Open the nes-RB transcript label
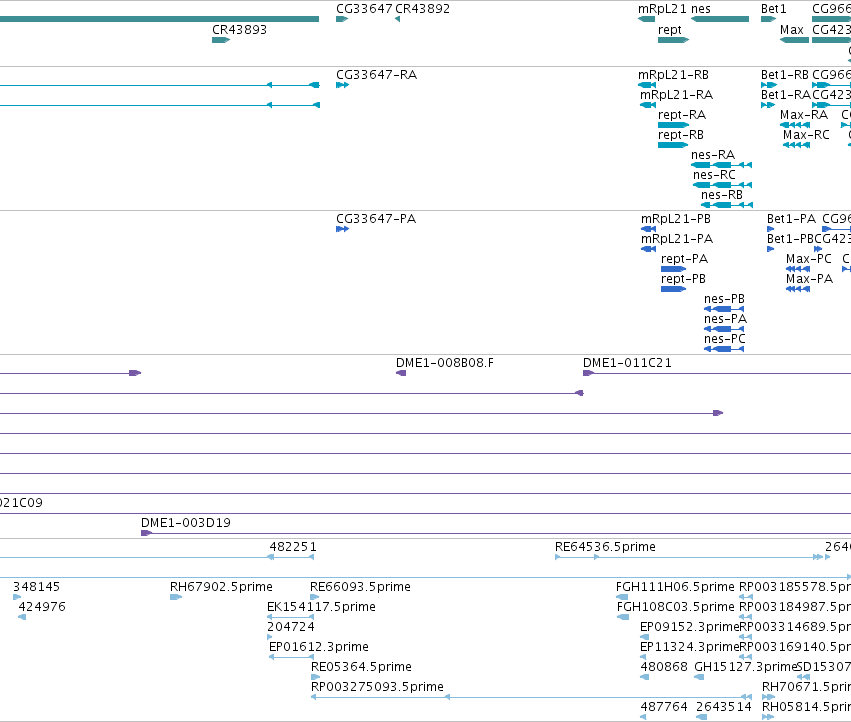 pyautogui.click(x=721, y=195)
